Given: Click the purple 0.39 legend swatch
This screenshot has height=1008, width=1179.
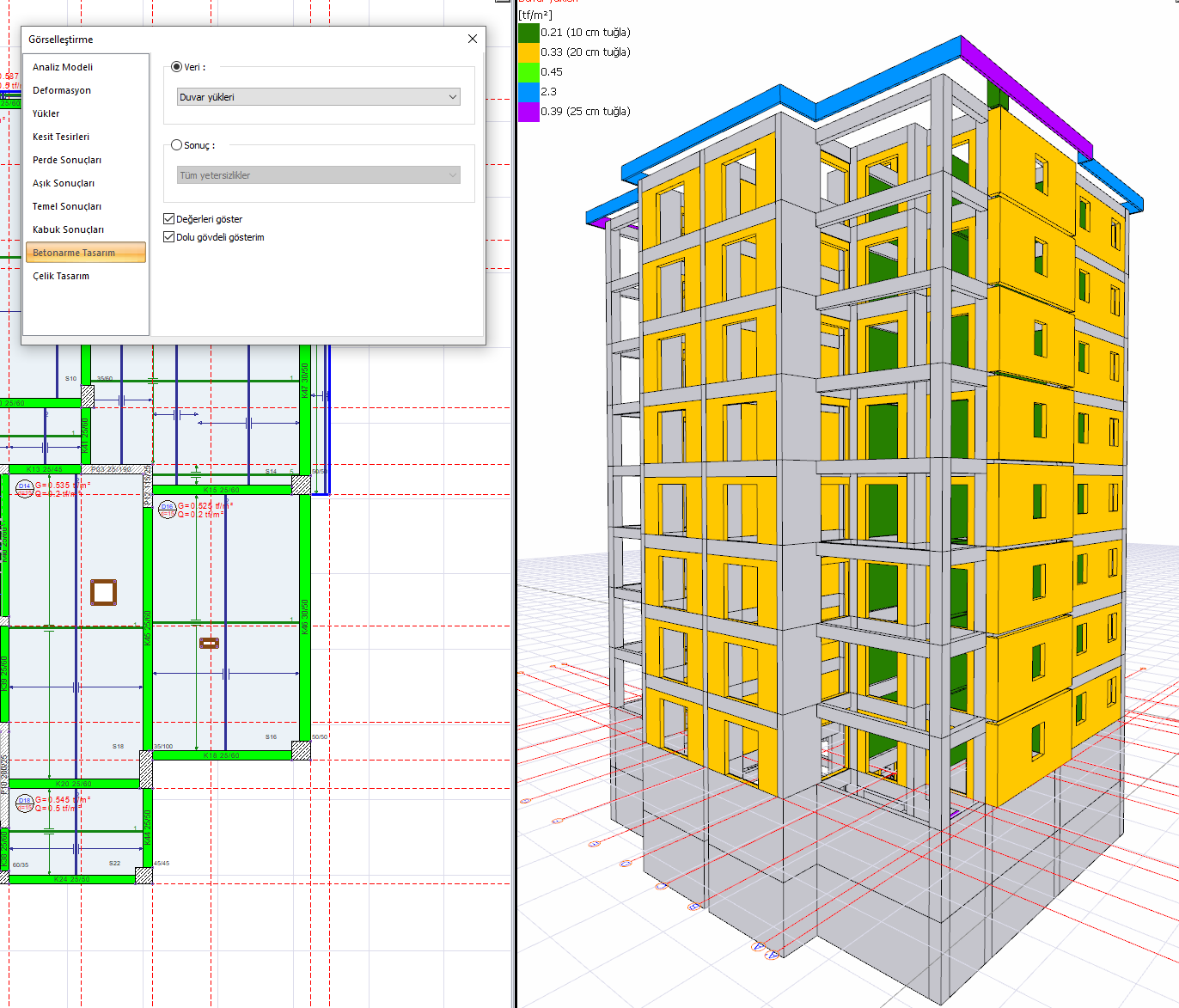Looking at the screenshot, I should pos(528,112).
